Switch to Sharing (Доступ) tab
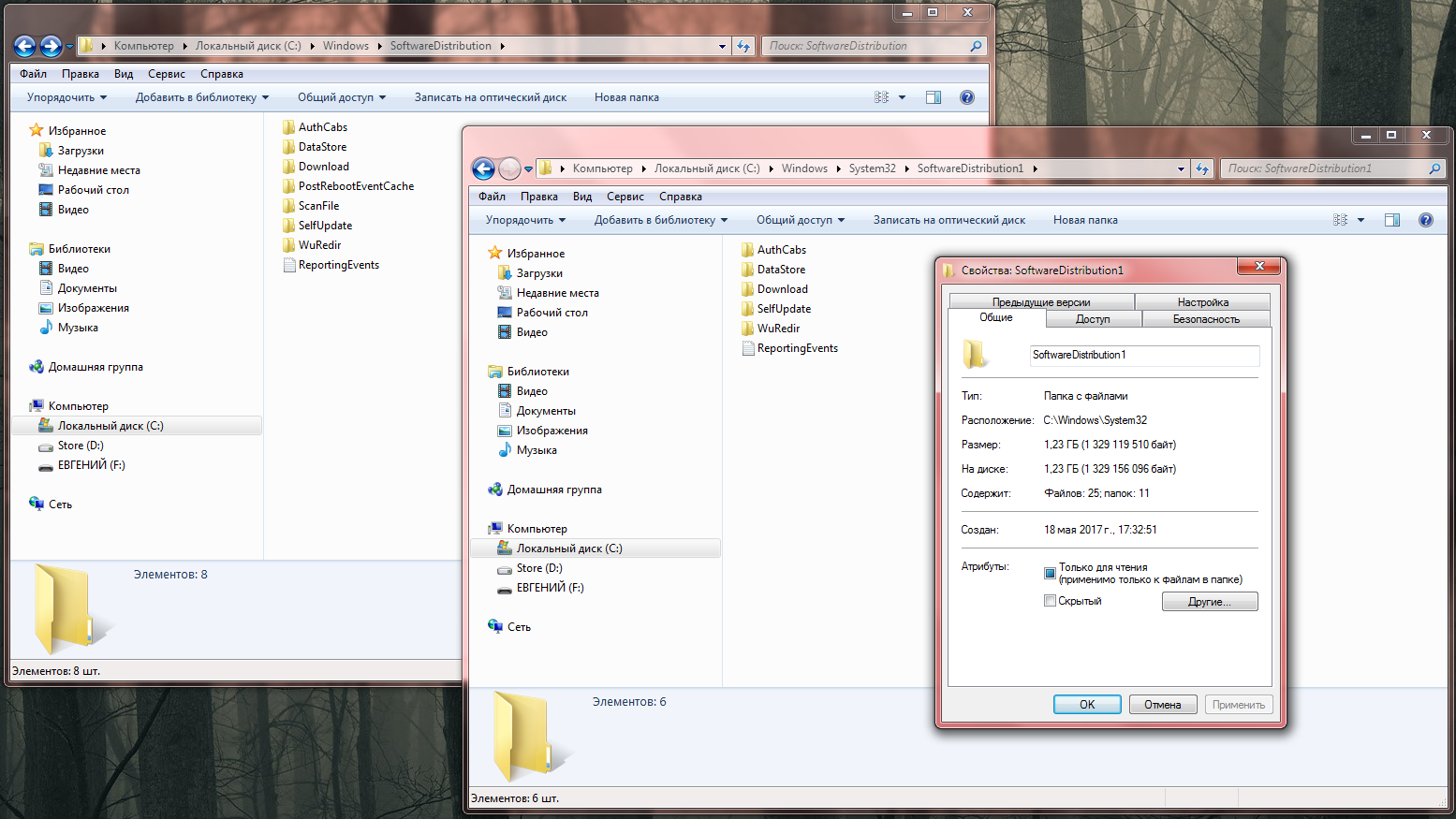 point(1093,319)
